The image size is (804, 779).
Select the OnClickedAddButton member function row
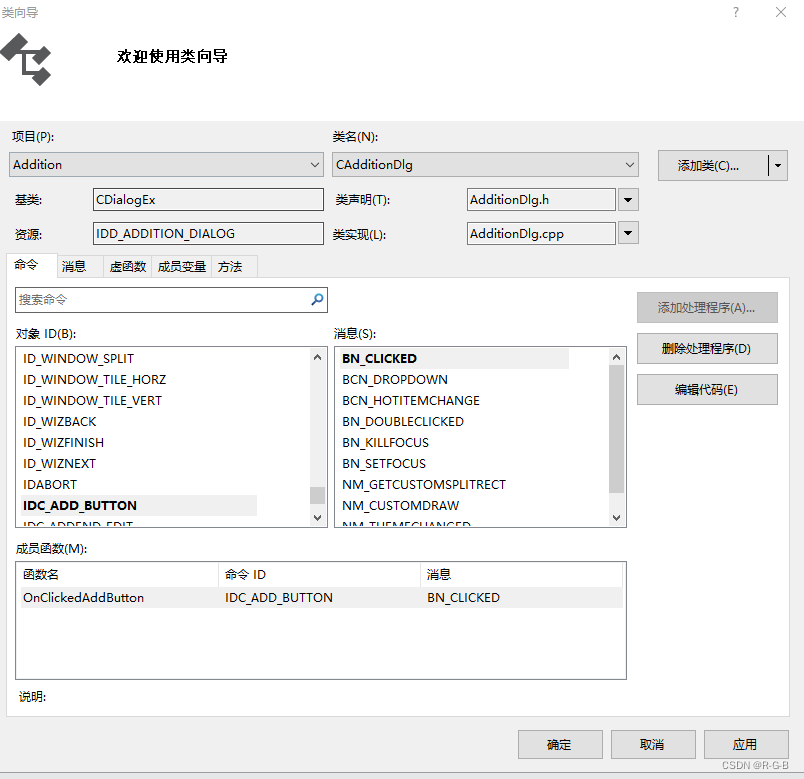[x=321, y=597]
